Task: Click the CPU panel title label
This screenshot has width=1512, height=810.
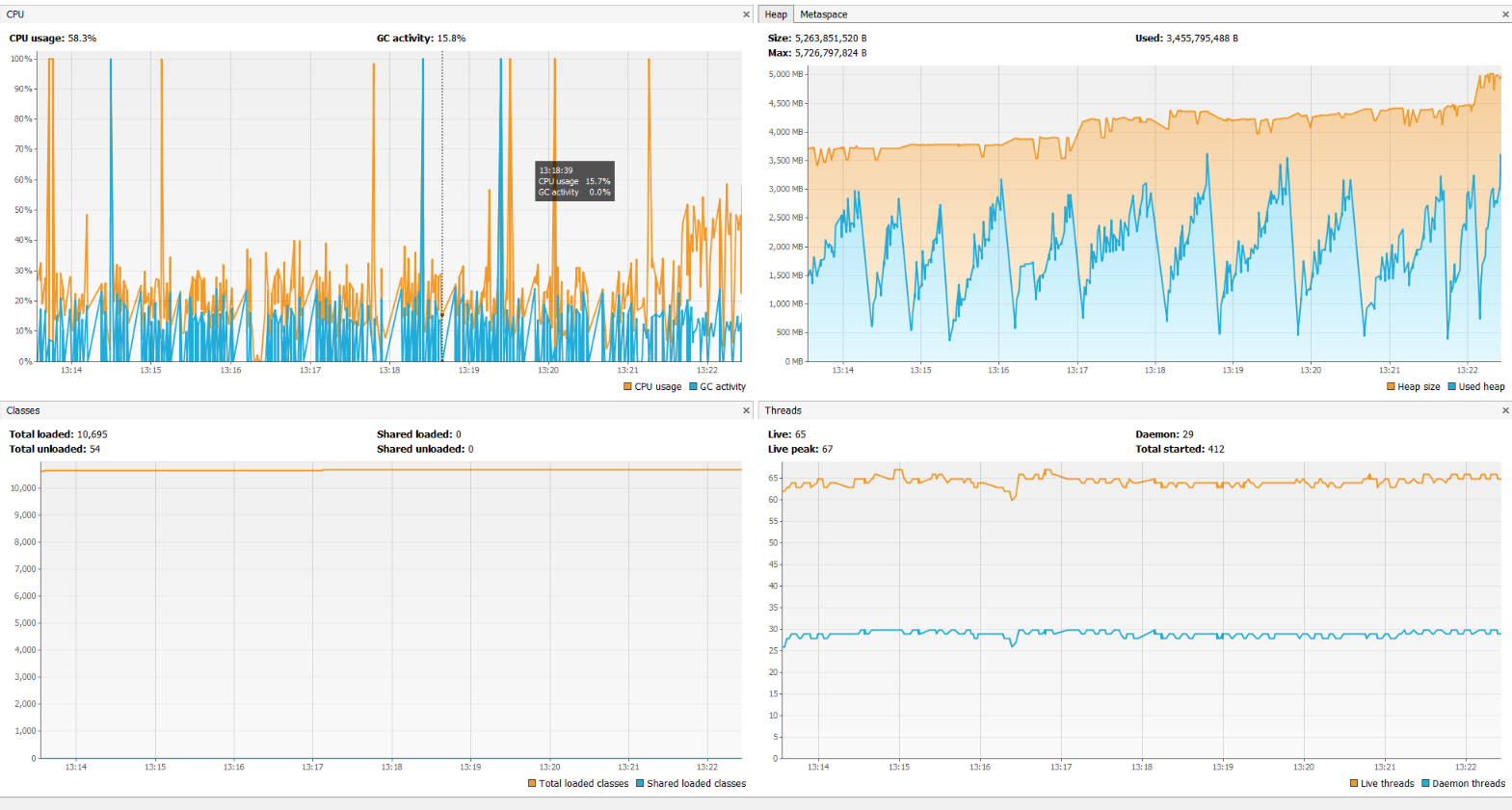Action: pyautogui.click(x=15, y=14)
